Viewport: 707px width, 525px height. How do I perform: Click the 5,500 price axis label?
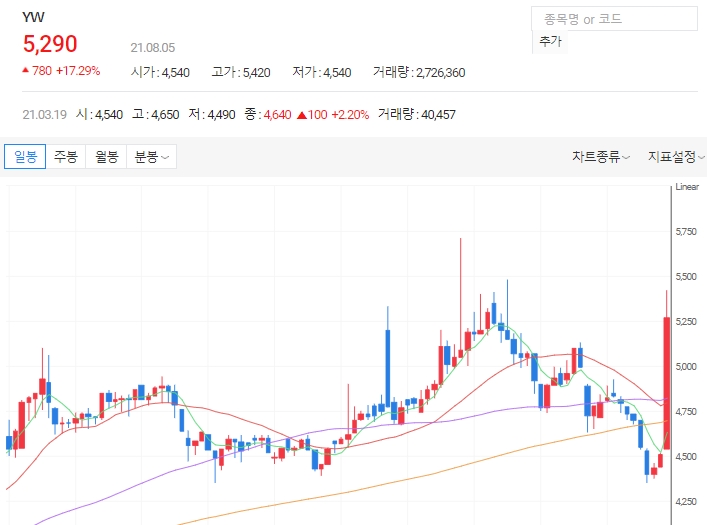(x=686, y=277)
